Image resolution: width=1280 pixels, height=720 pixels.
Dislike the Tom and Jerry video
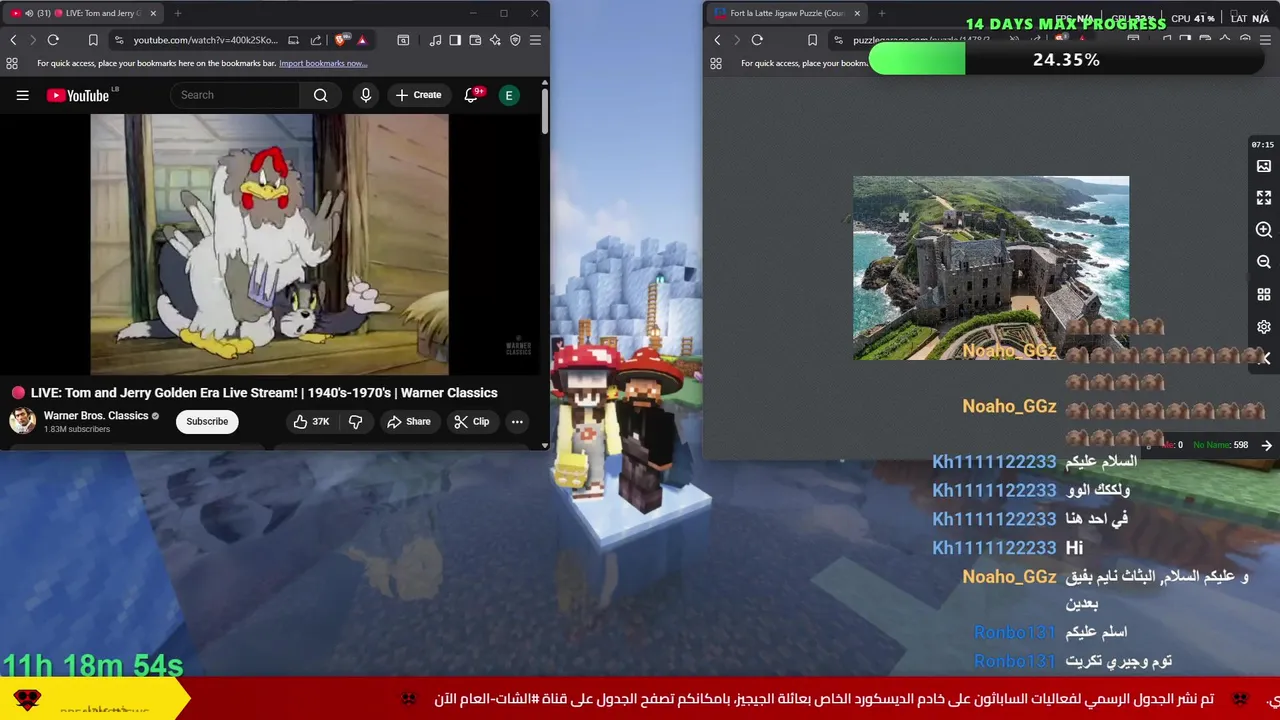355,422
